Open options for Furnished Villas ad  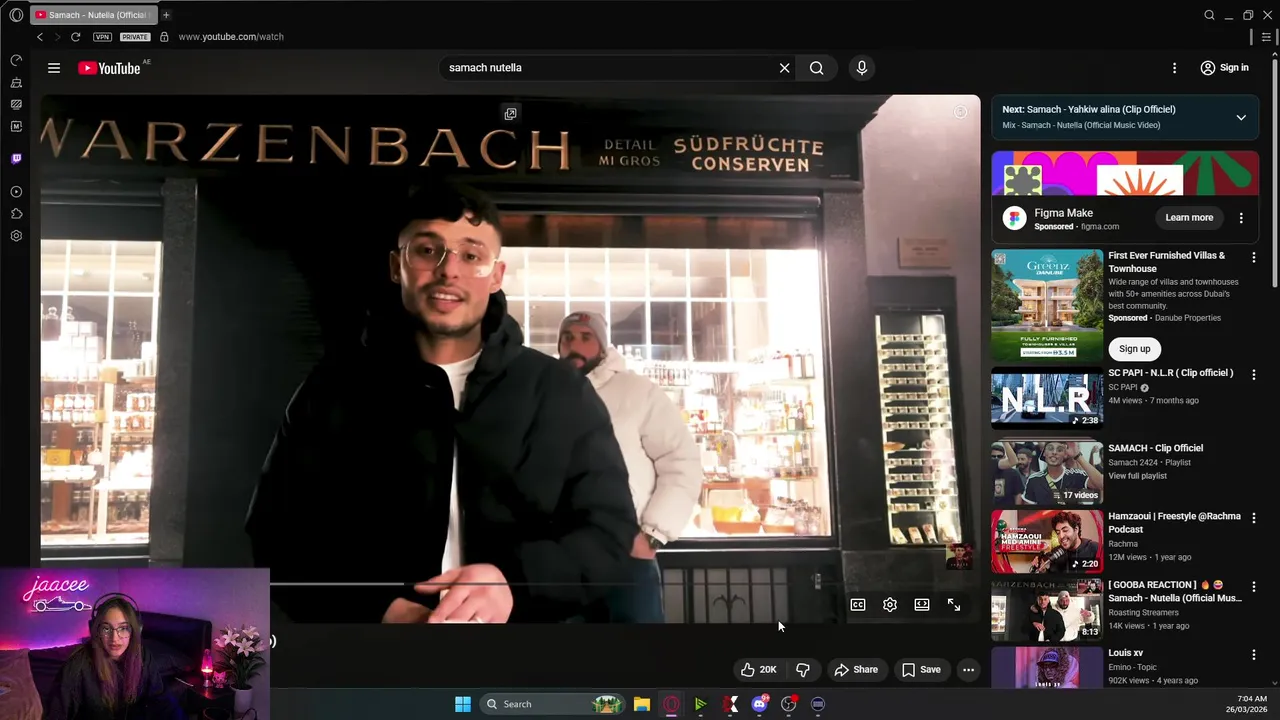(x=1253, y=258)
